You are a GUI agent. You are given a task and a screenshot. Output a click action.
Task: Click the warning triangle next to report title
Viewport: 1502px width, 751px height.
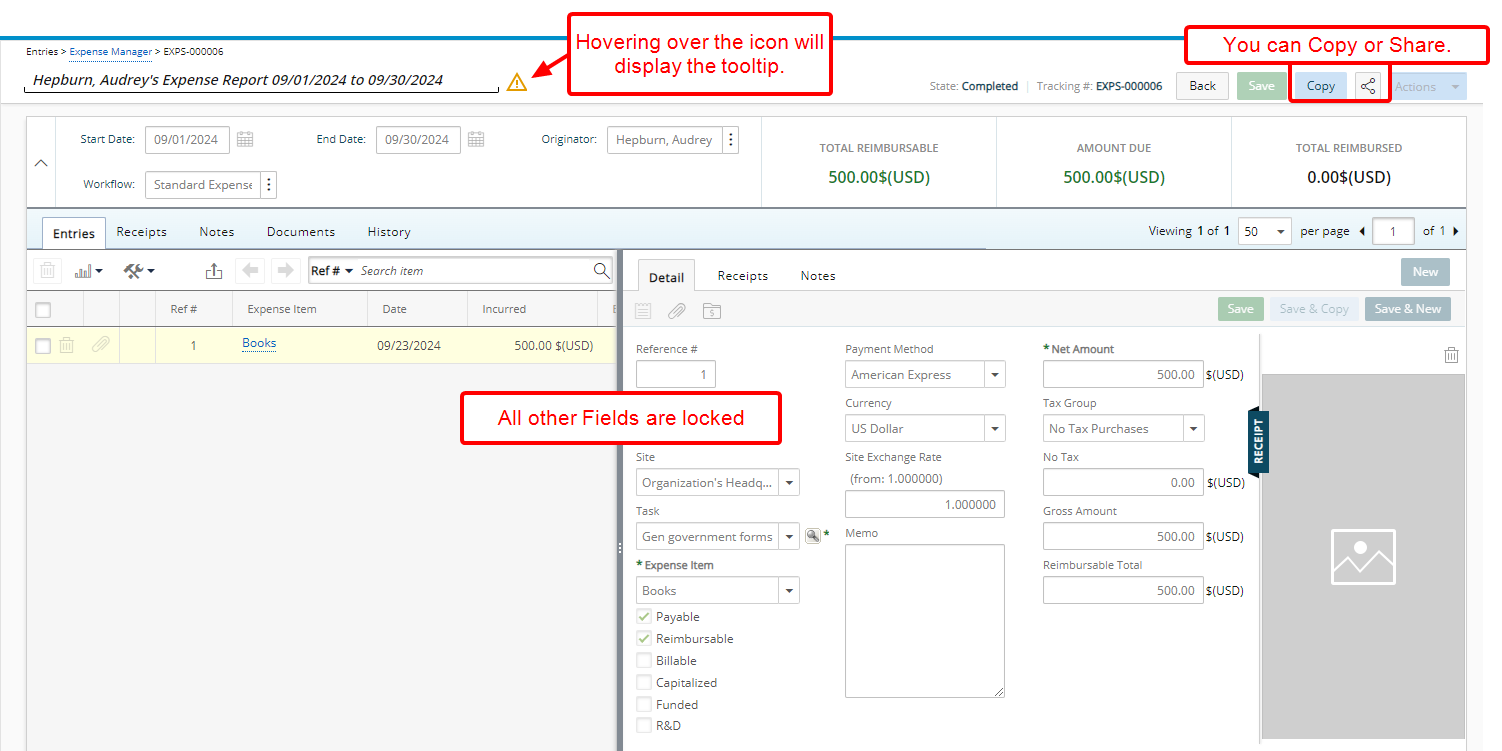click(517, 81)
